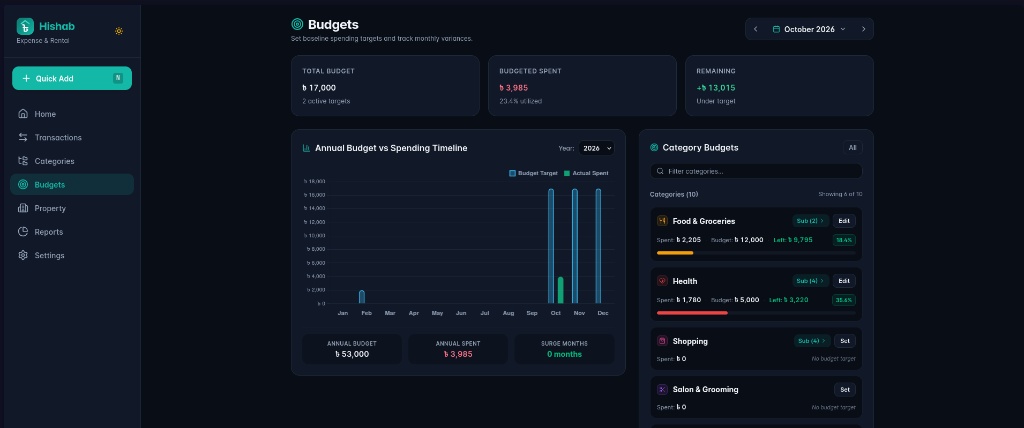Click Food & Groceries orange progress bar

(x=675, y=253)
